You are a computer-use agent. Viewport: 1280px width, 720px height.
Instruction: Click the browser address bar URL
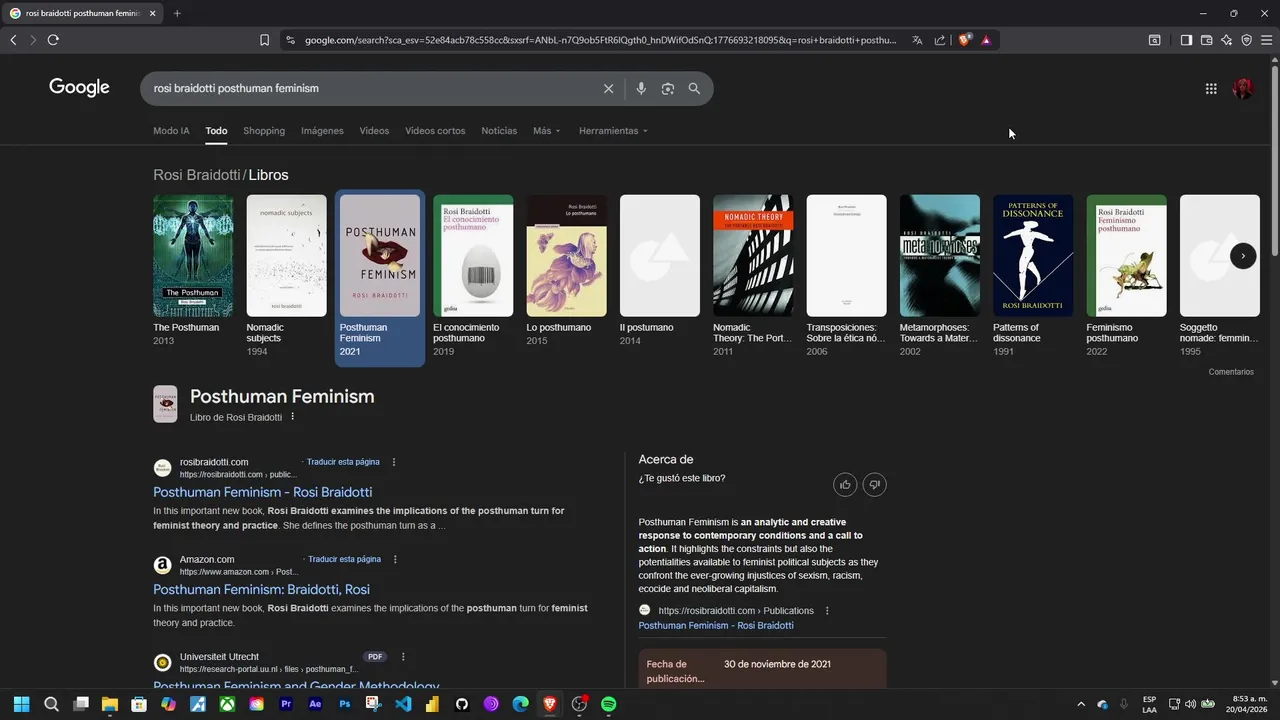coord(600,40)
